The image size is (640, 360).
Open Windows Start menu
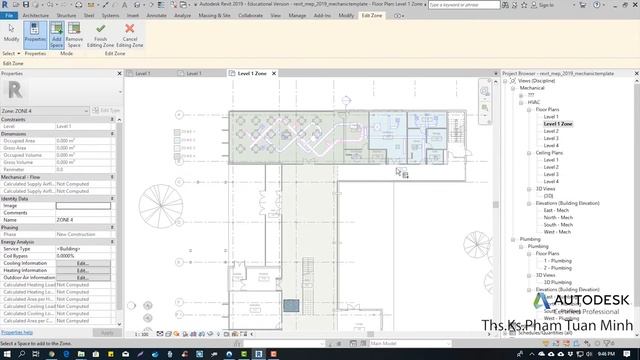pos(7,354)
